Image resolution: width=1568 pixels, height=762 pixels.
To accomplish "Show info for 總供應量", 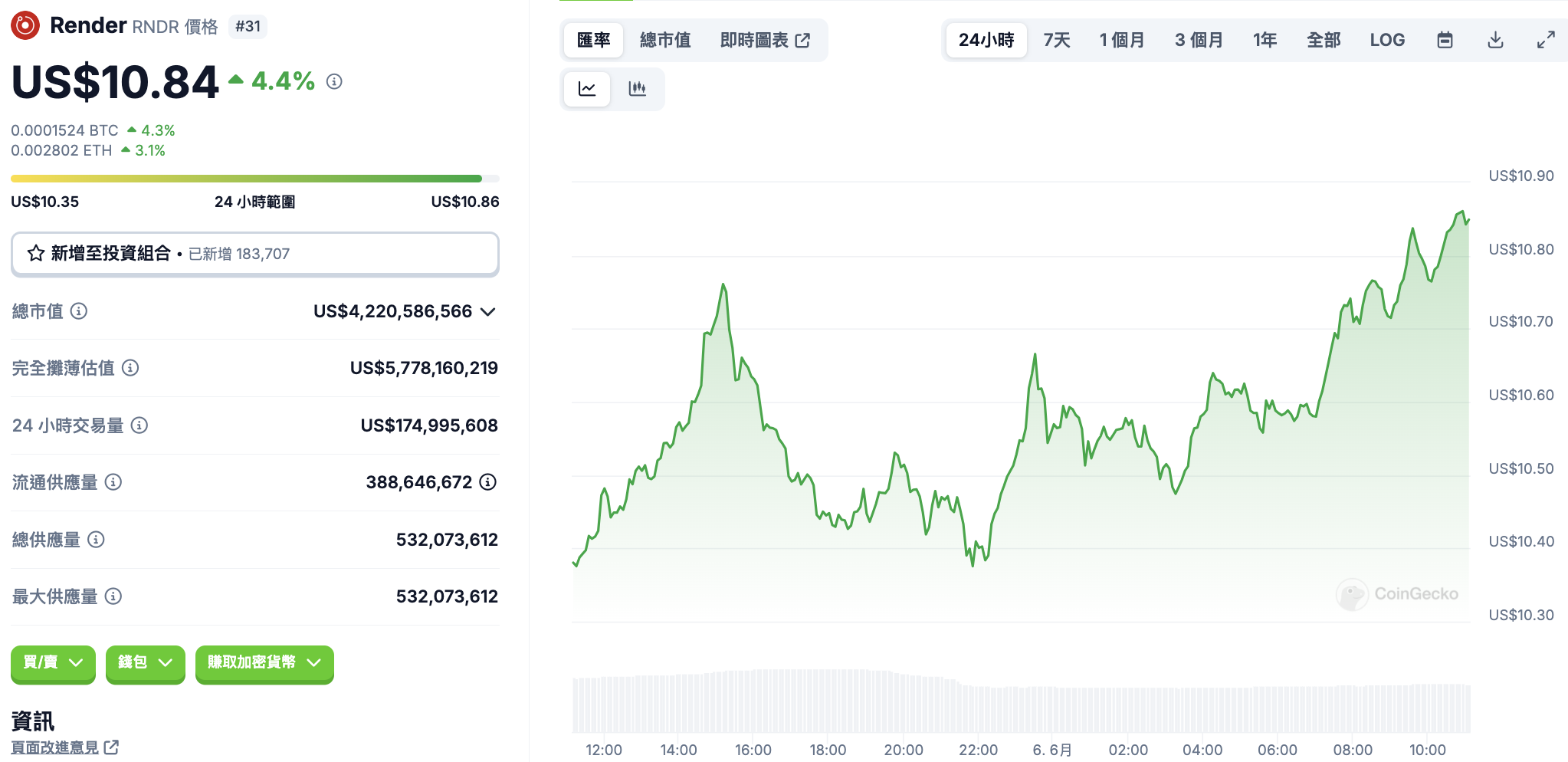I will (96, 540).
